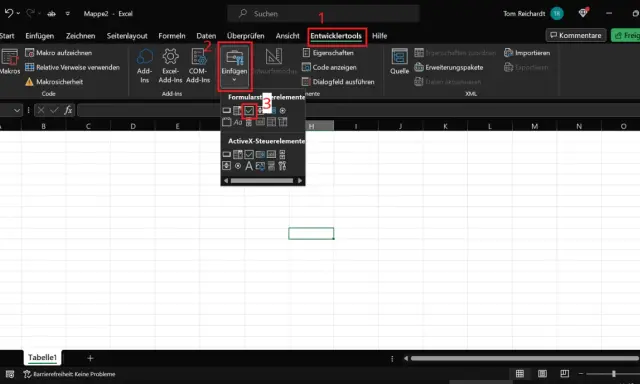Screen dimensions: 640x384
Task: Switch to the Seitenlayout tab
Action: [x=127, y=36]
